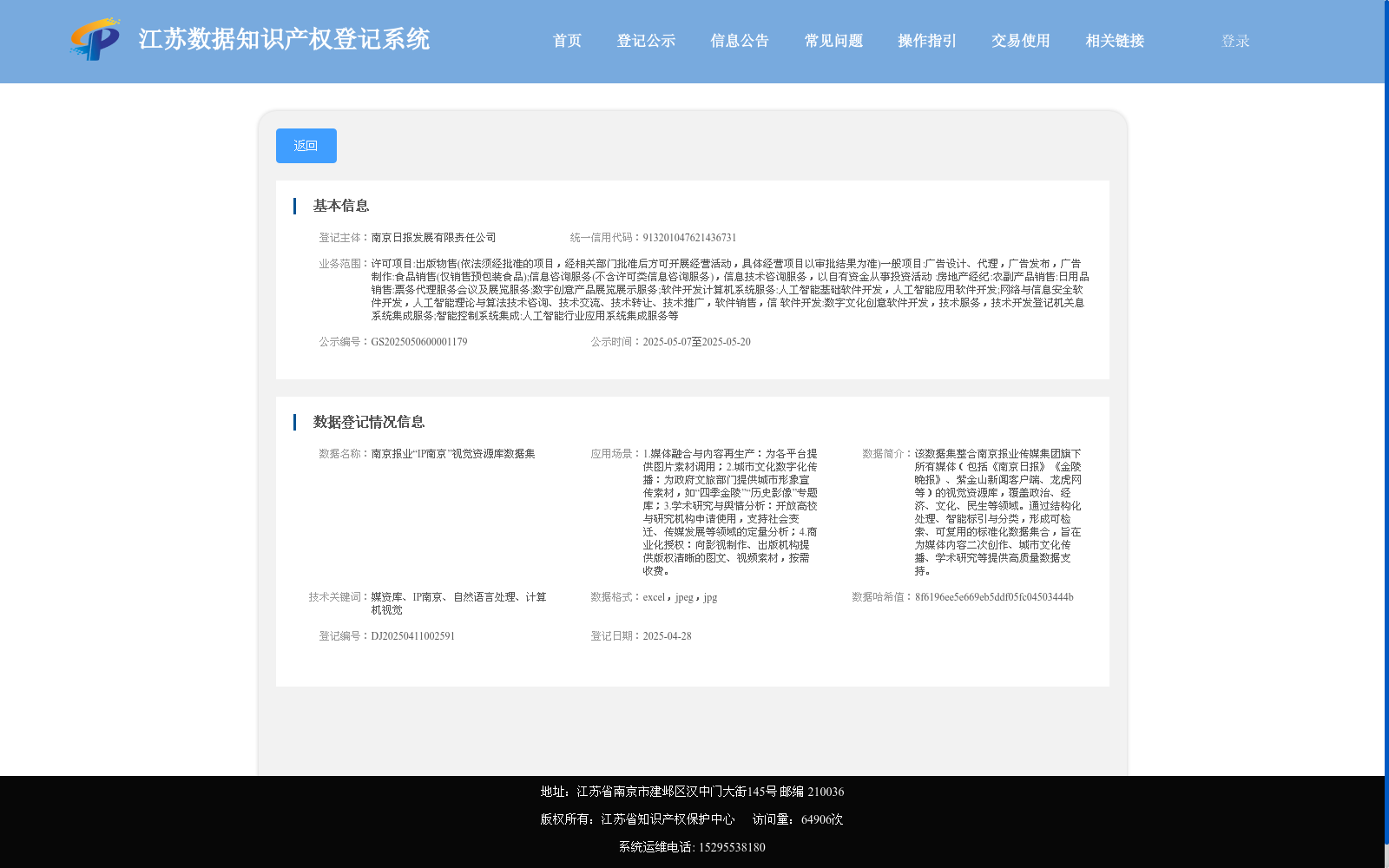Click support phone number 15295538180

732,847
